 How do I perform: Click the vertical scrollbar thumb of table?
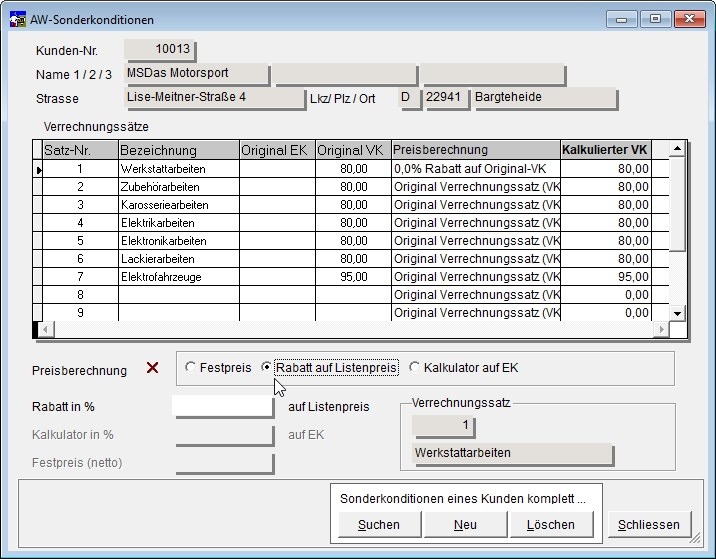tap(677, 204)
